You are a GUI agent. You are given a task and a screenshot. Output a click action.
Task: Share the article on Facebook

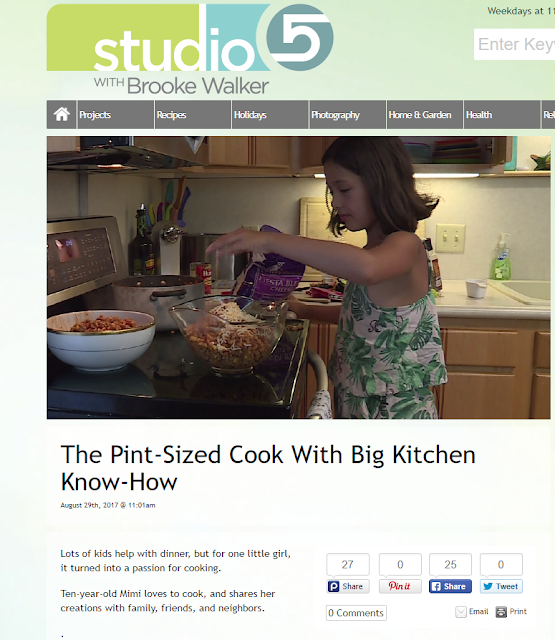tap(450, 586)
